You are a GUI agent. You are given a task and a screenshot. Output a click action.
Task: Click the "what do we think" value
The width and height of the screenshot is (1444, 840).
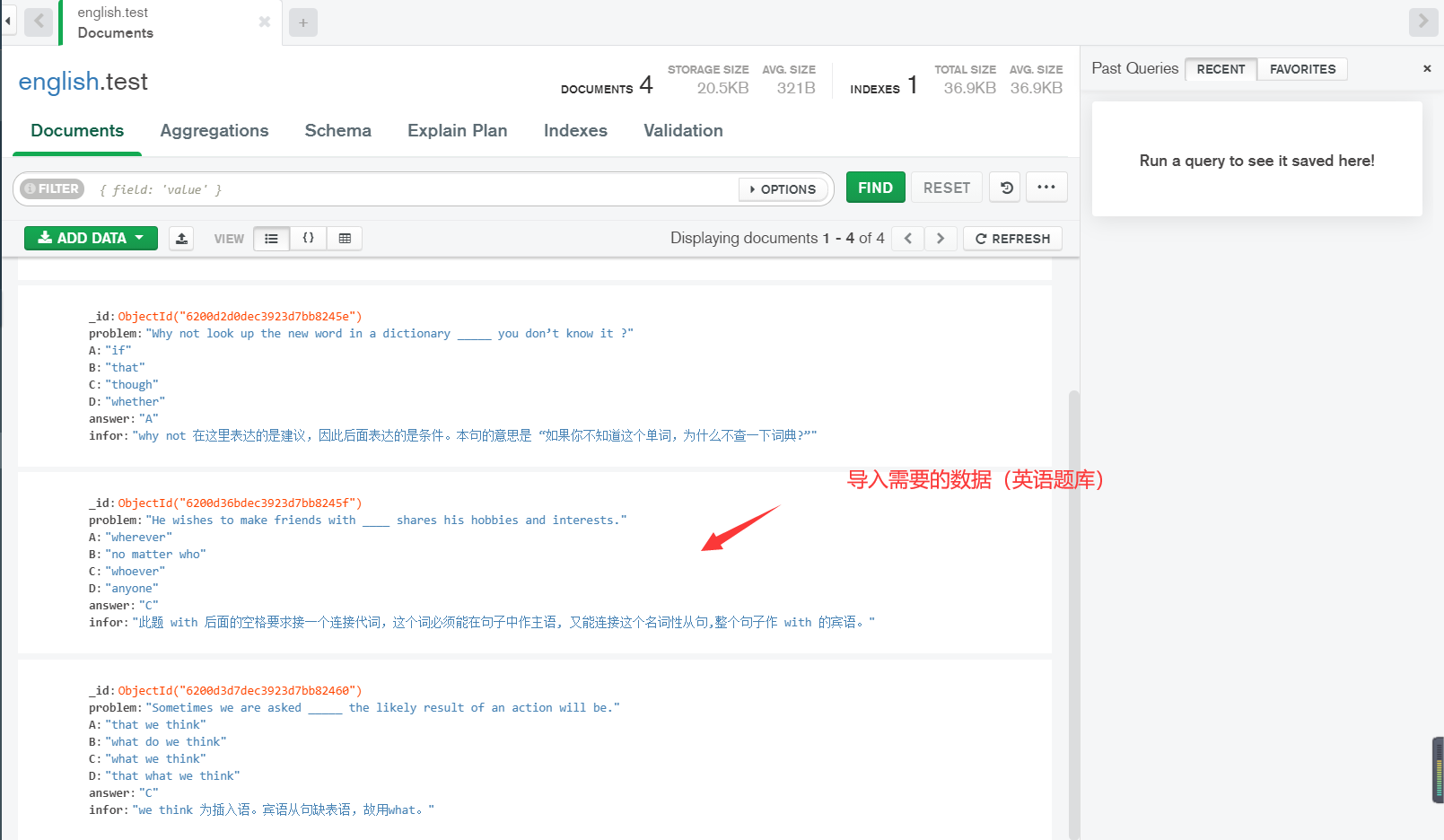pyautogui.click(x=165, y=741)
